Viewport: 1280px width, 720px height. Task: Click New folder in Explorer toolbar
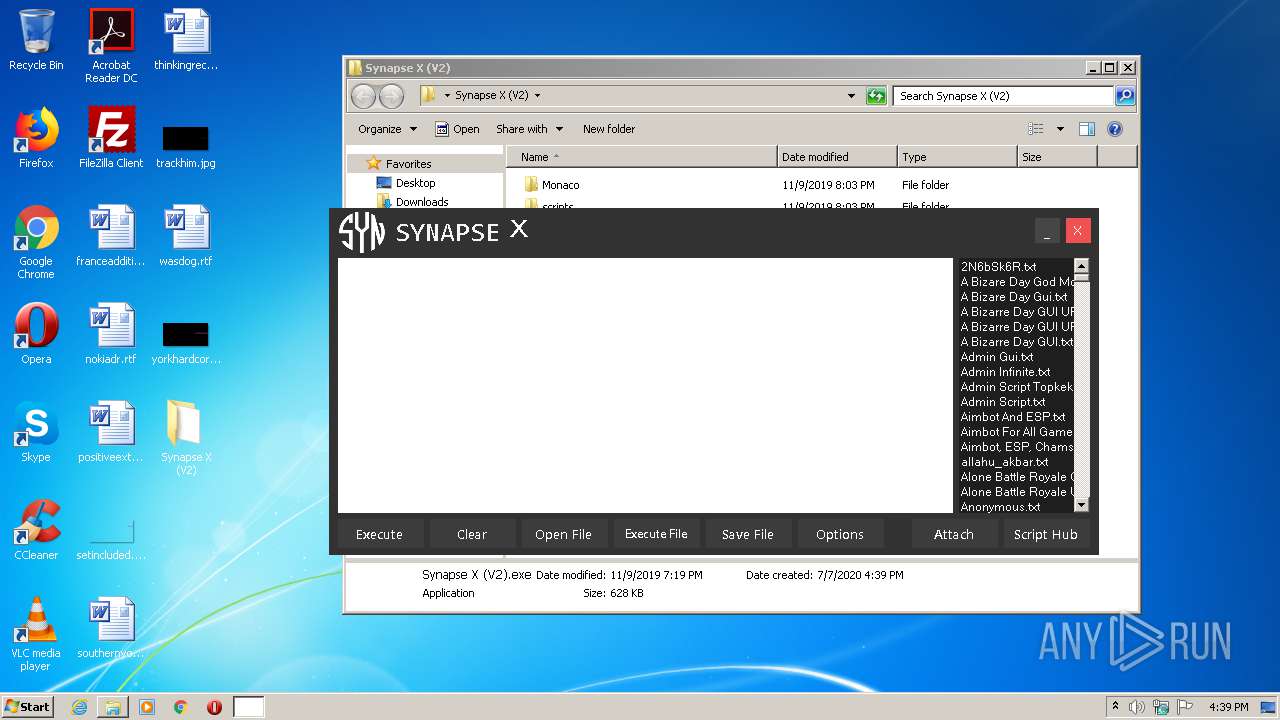pyautogui.click(x=609, y=129)
